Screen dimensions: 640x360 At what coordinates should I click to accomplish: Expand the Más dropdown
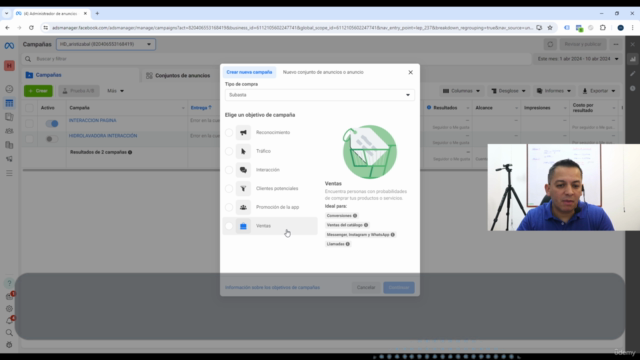[116, 91]
